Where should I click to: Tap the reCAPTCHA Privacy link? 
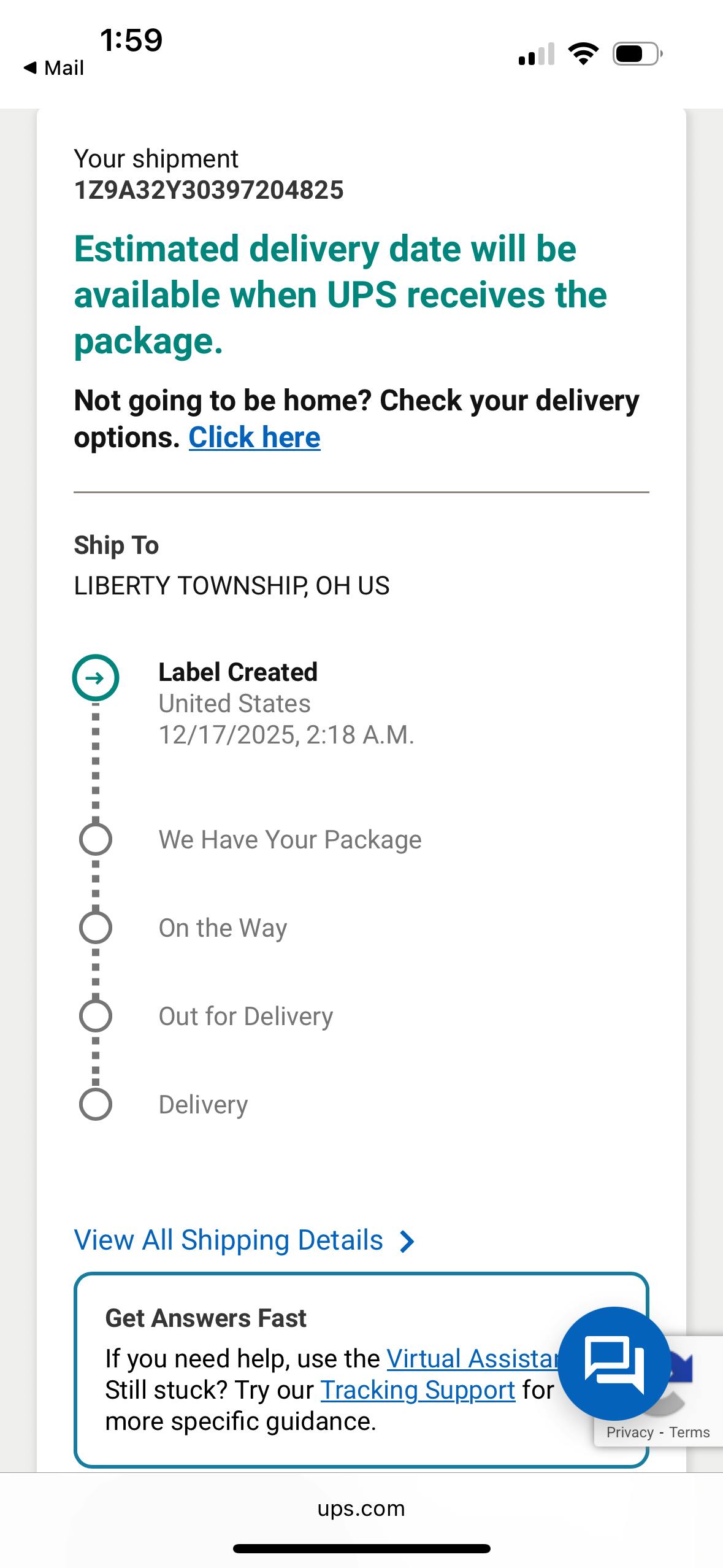630,1432
